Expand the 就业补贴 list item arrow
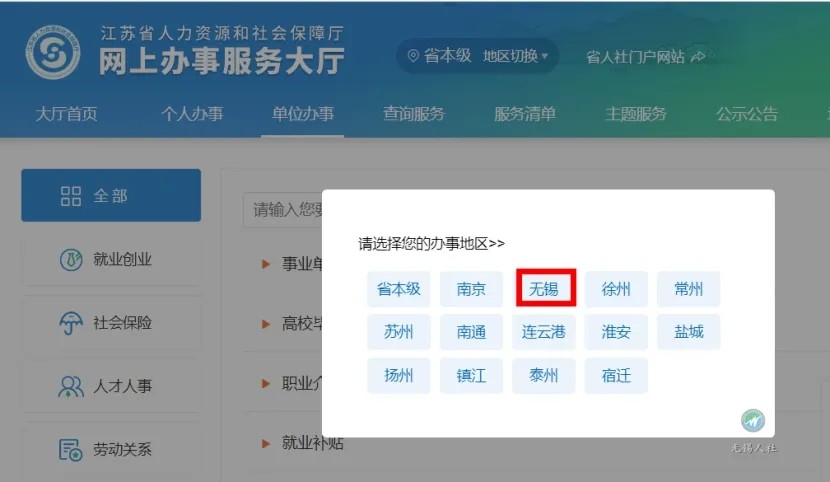 266,443
